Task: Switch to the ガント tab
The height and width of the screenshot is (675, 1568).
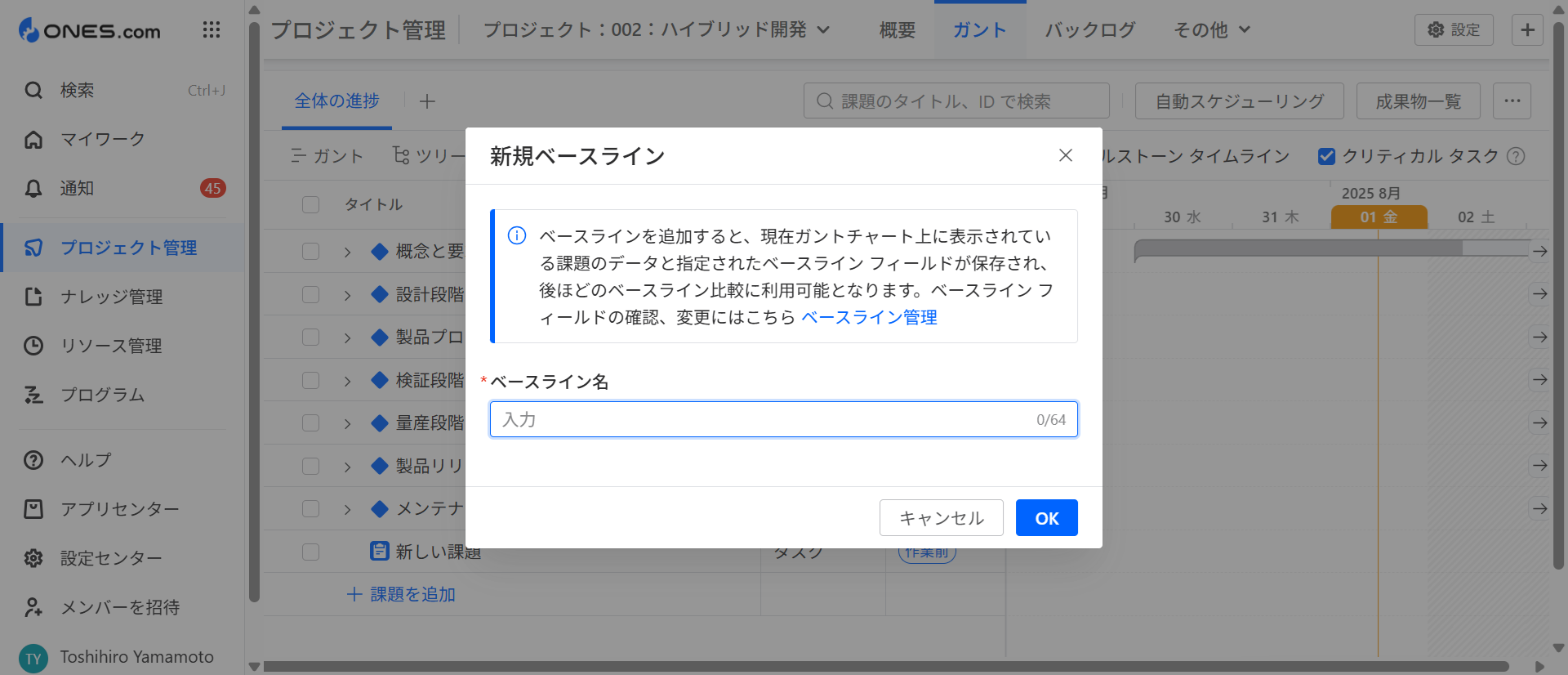Action: click(x=980, y=30)
